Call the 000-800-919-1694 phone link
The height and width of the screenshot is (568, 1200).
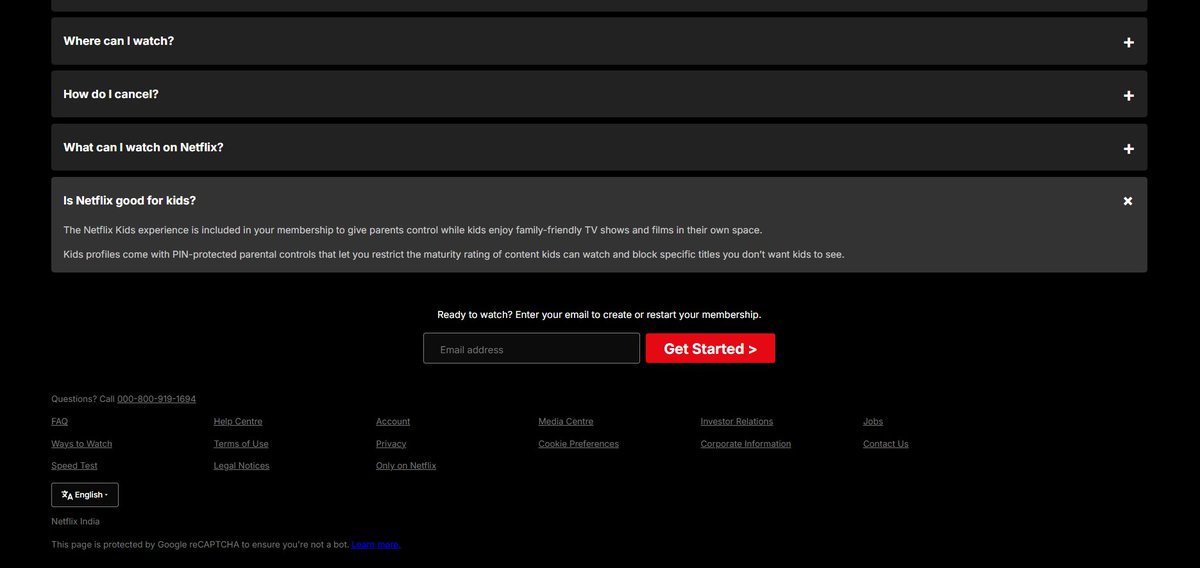pos(156,399)
